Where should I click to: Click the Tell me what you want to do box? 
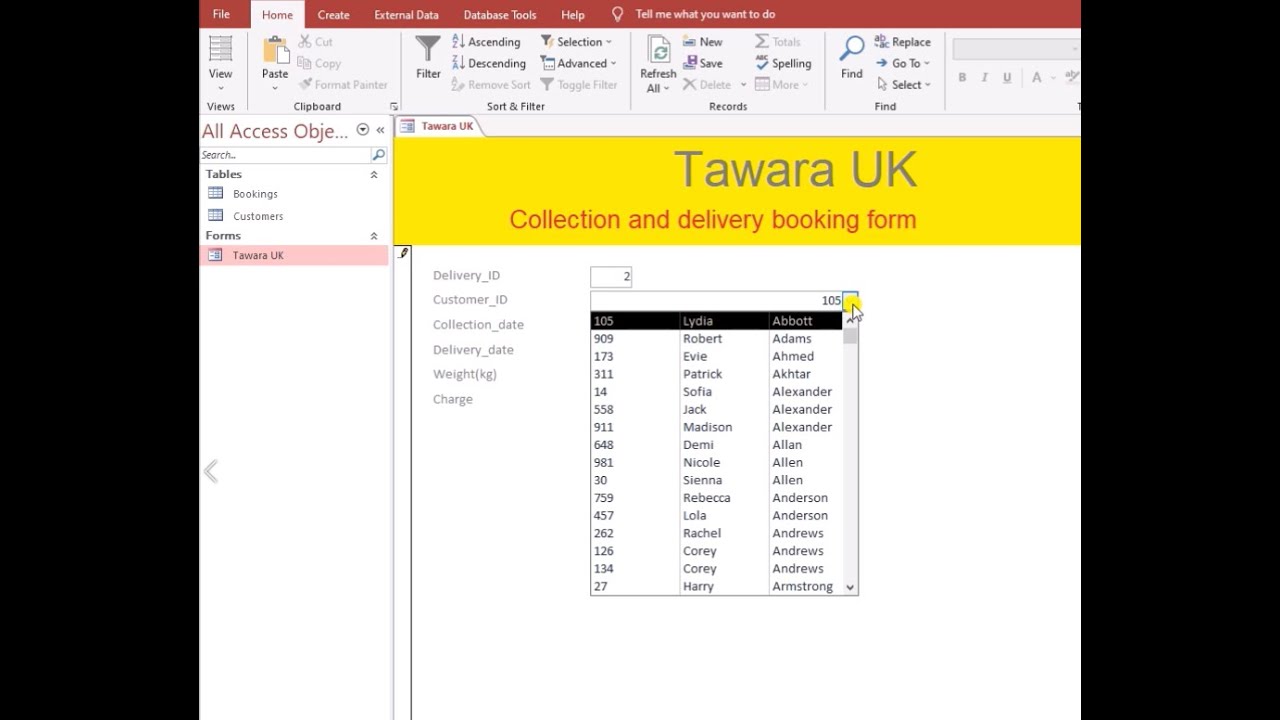pos(705,14)
